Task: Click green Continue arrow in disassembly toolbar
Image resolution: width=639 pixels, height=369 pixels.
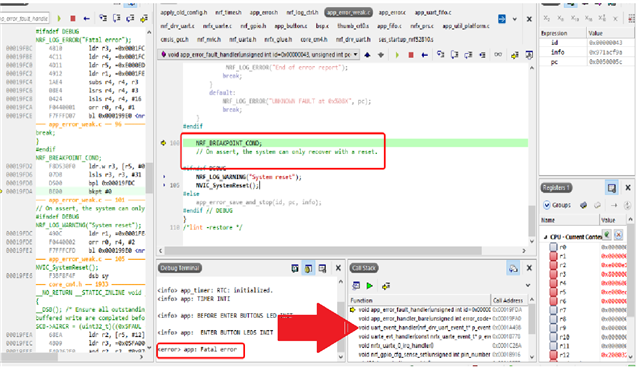Action: tap(59, 18)
